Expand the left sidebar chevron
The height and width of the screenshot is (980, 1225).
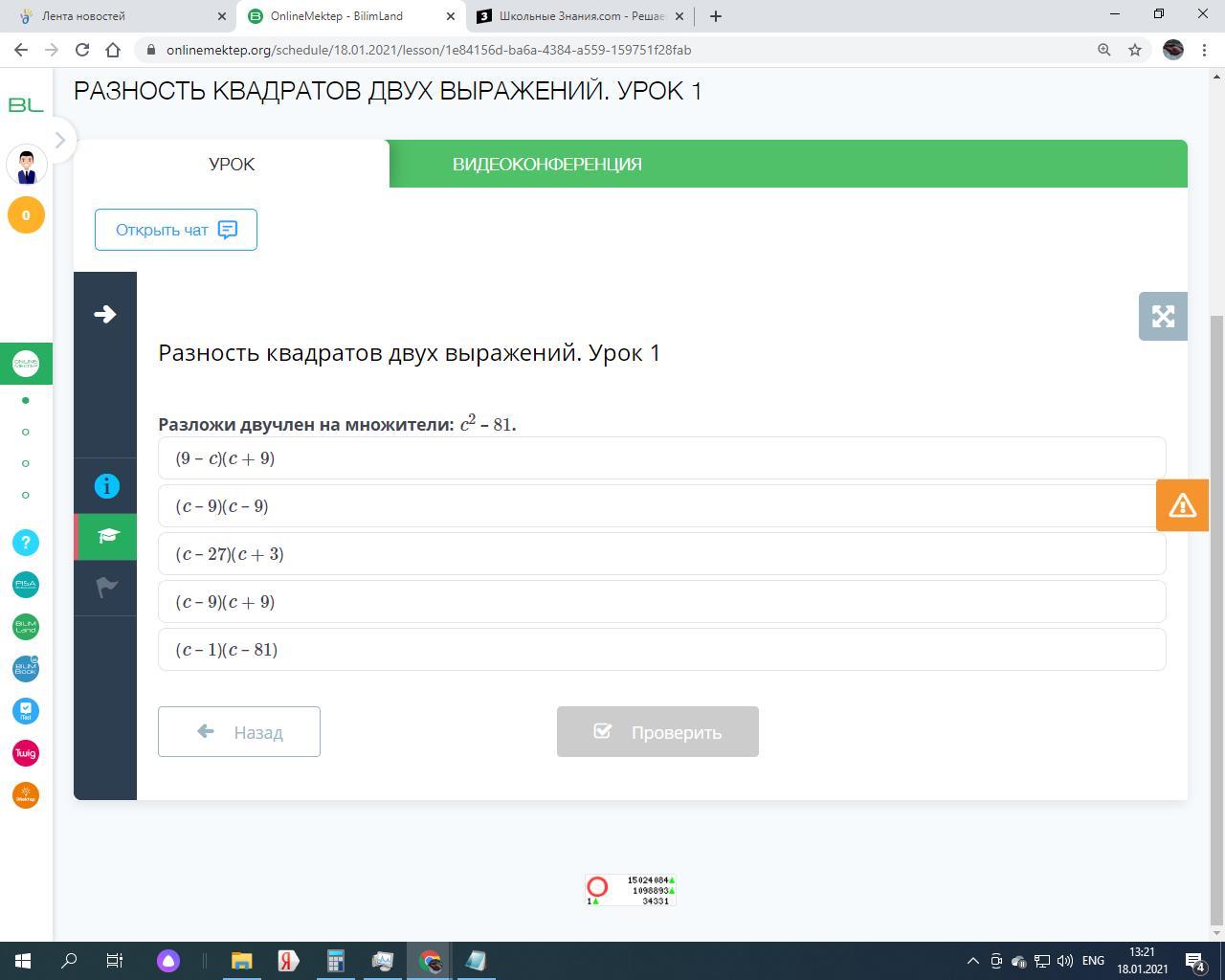[59, 140]
